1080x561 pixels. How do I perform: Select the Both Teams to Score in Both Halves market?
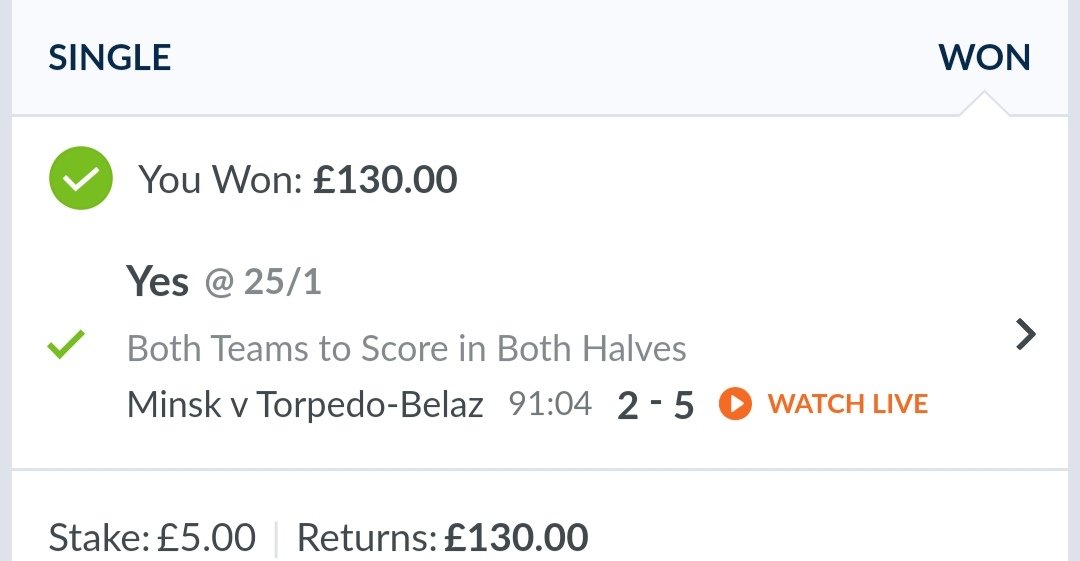[406, 348]
